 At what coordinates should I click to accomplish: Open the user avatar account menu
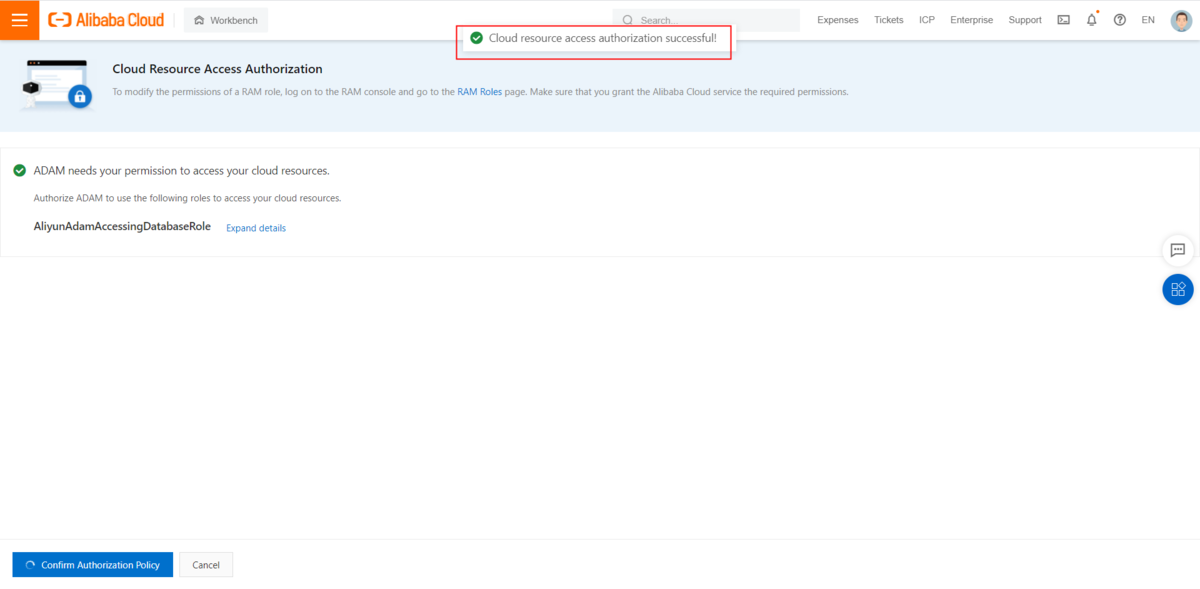[1181, 20]
